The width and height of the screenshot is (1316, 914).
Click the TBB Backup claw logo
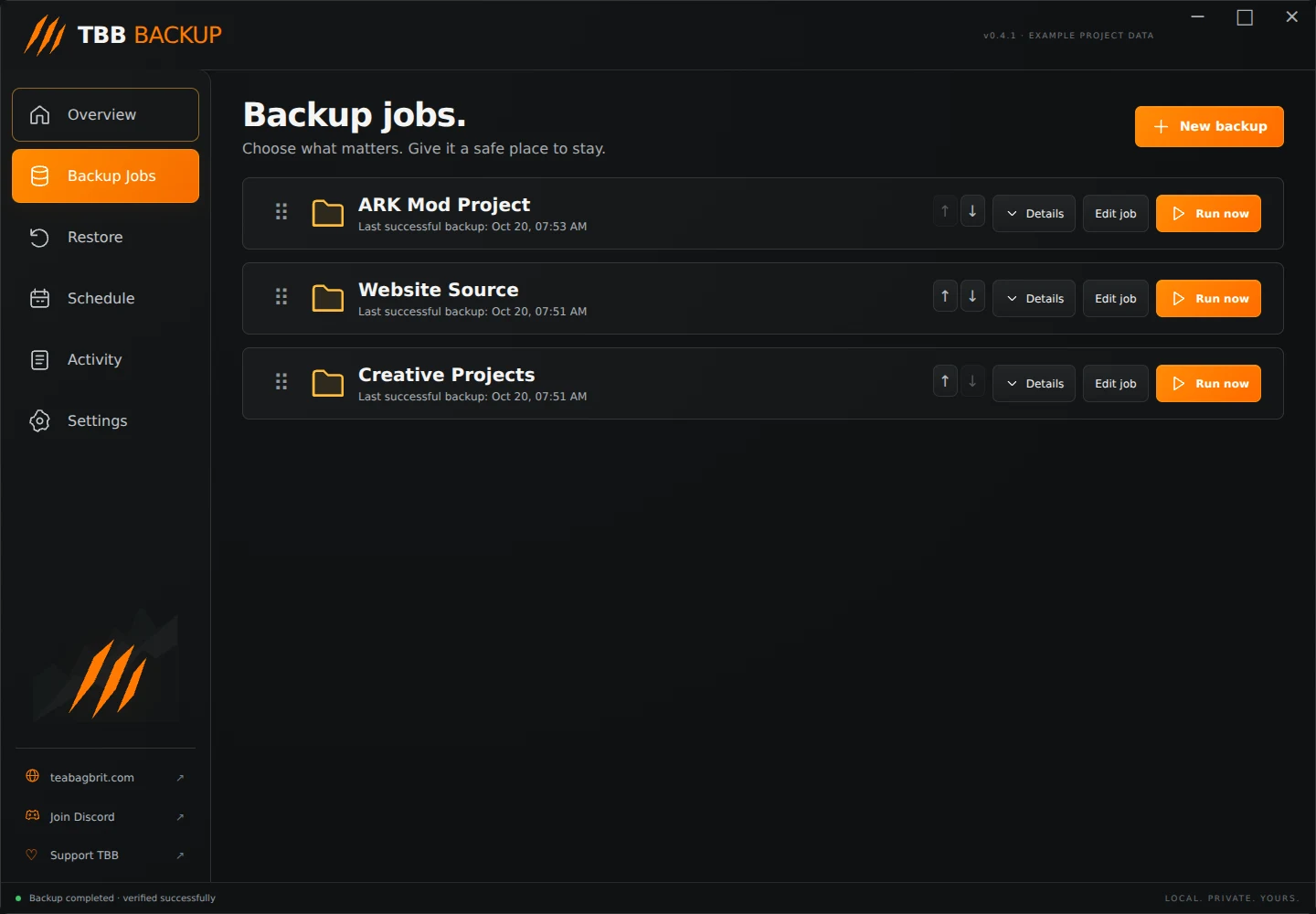click(x=45, y=36)
